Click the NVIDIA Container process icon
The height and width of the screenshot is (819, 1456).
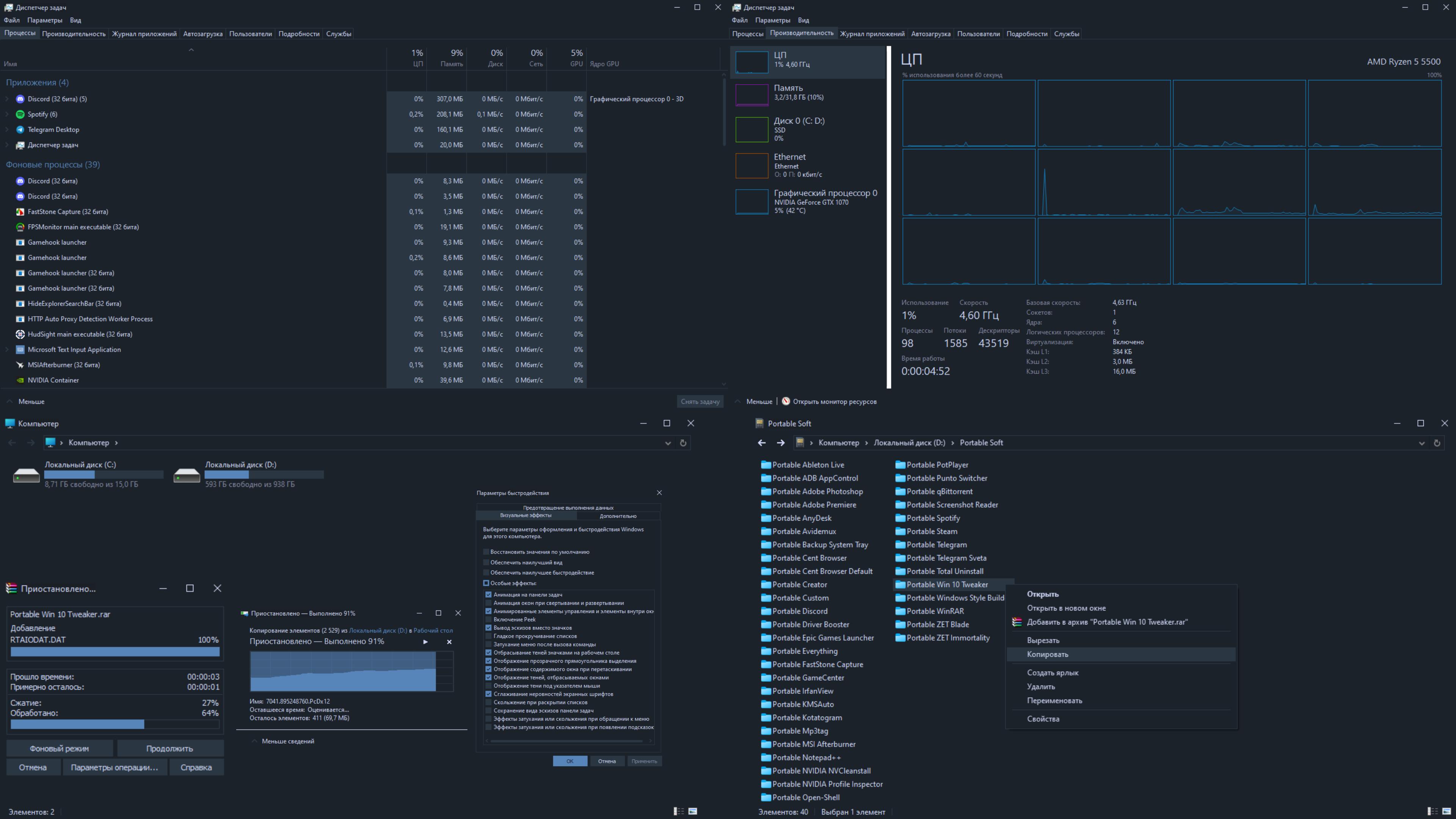[20, 380]
